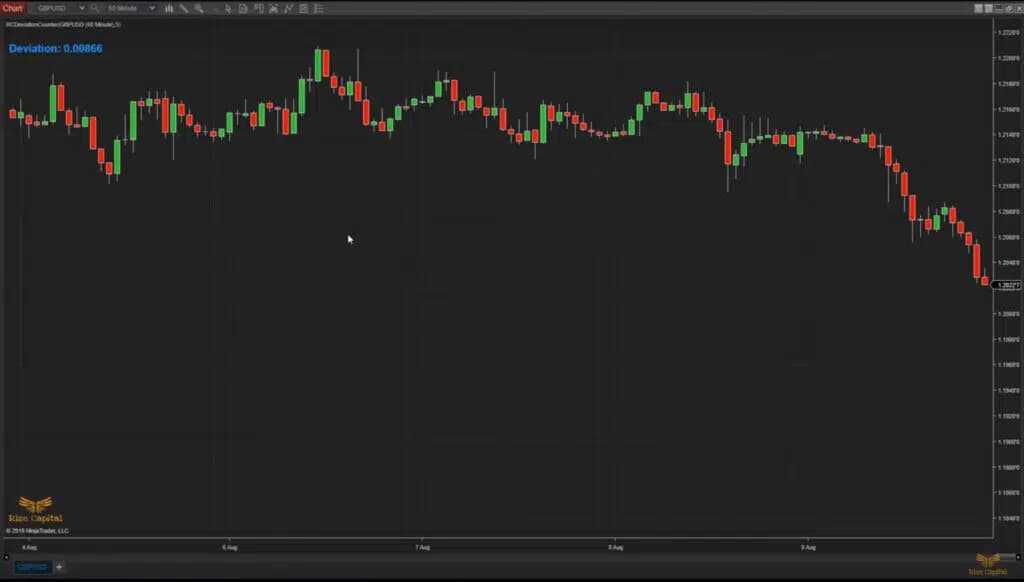Image resolution: width=1024 pixels, height=582 pixels.
Task: Click the zoom in magnifier icon
Action: click(x=199, y=8)
